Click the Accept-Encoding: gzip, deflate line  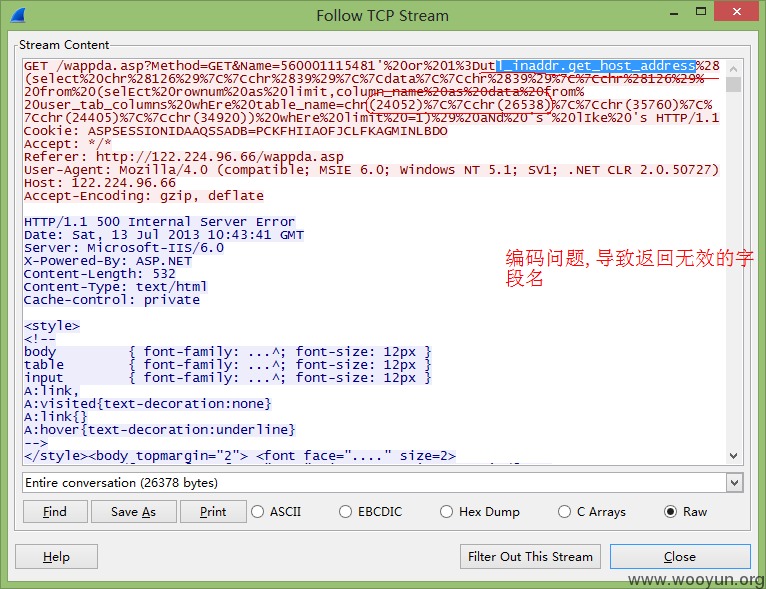[x=144, y=196]
